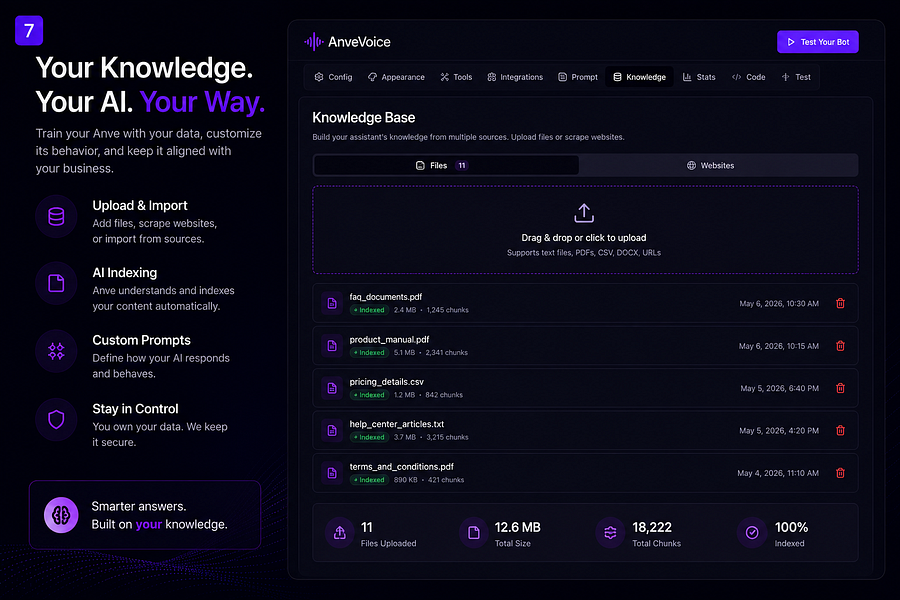Click the Custom Prompts sparkle icon
The image size is (900, 600).
tap(56, 351)
